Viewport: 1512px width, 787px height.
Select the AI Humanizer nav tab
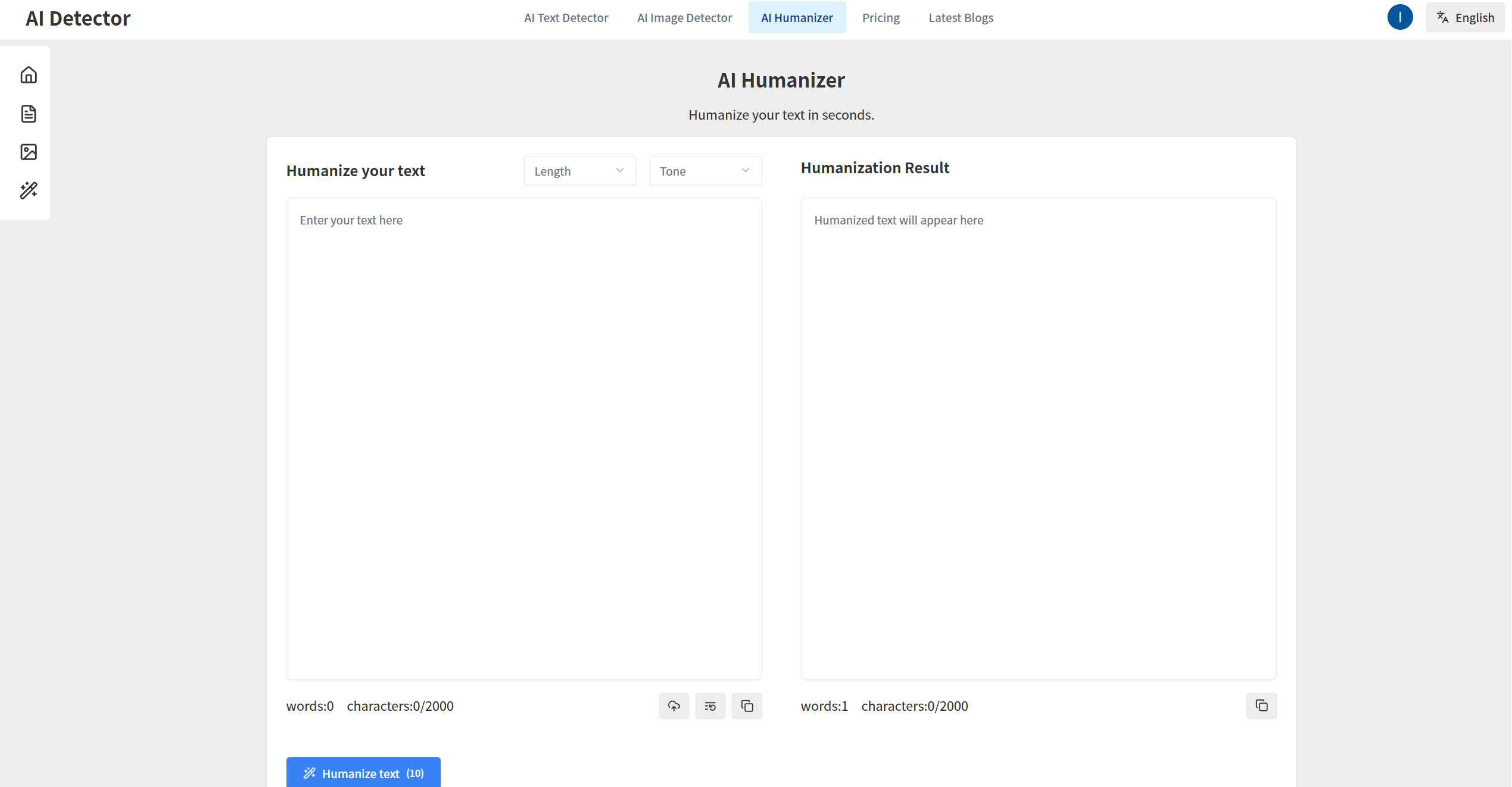click(x=797, y=18)
